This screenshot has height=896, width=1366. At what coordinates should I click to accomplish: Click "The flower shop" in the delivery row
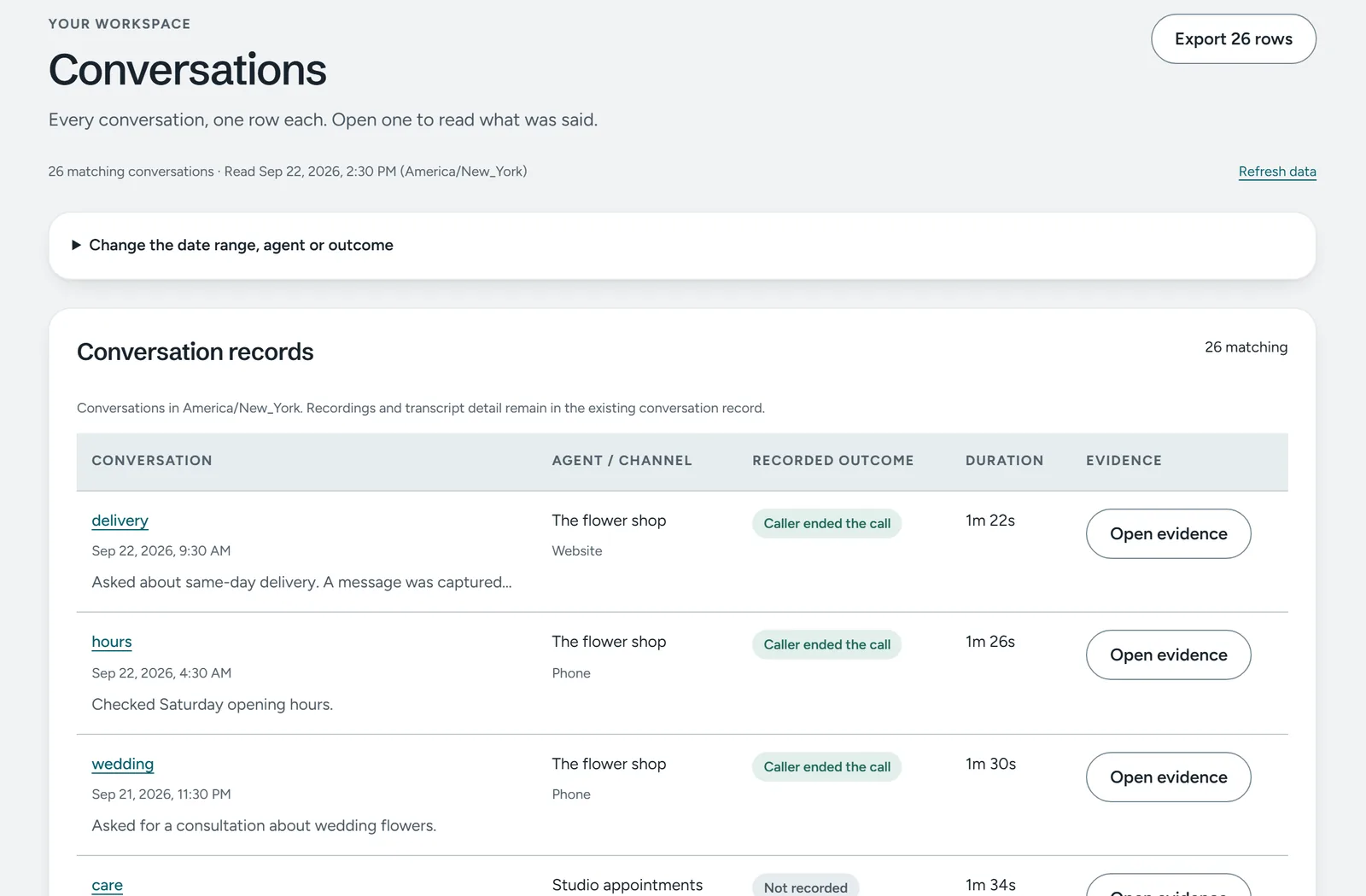click(609, 521)
